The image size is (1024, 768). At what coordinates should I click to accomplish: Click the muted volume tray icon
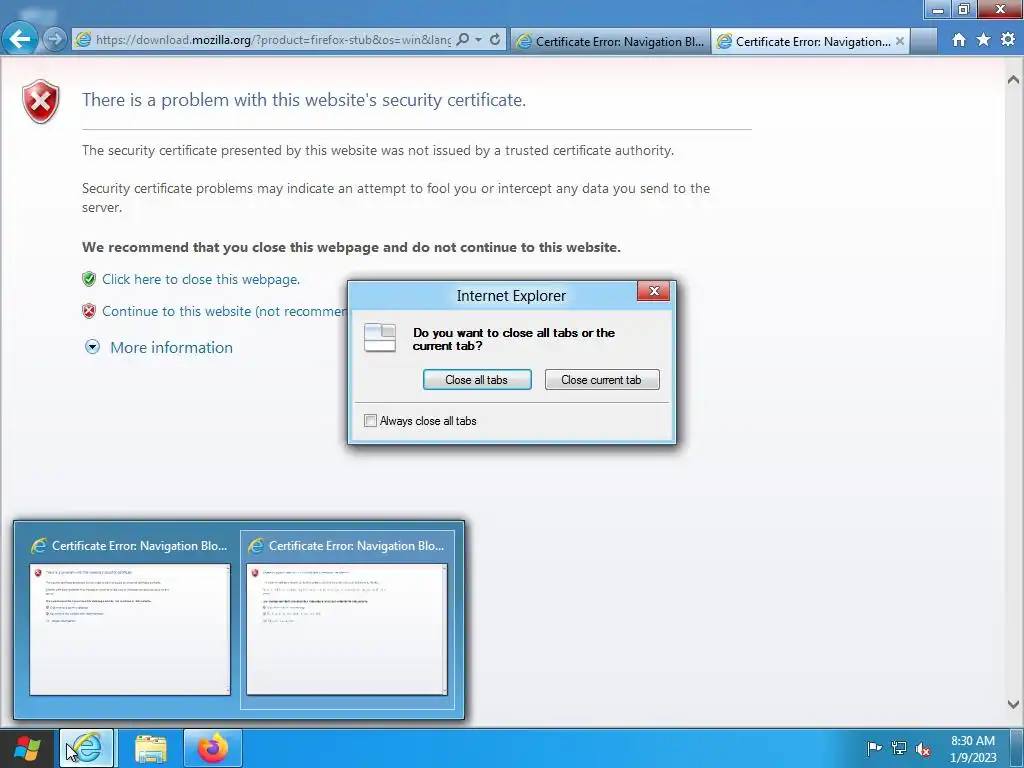coord(923,749)
